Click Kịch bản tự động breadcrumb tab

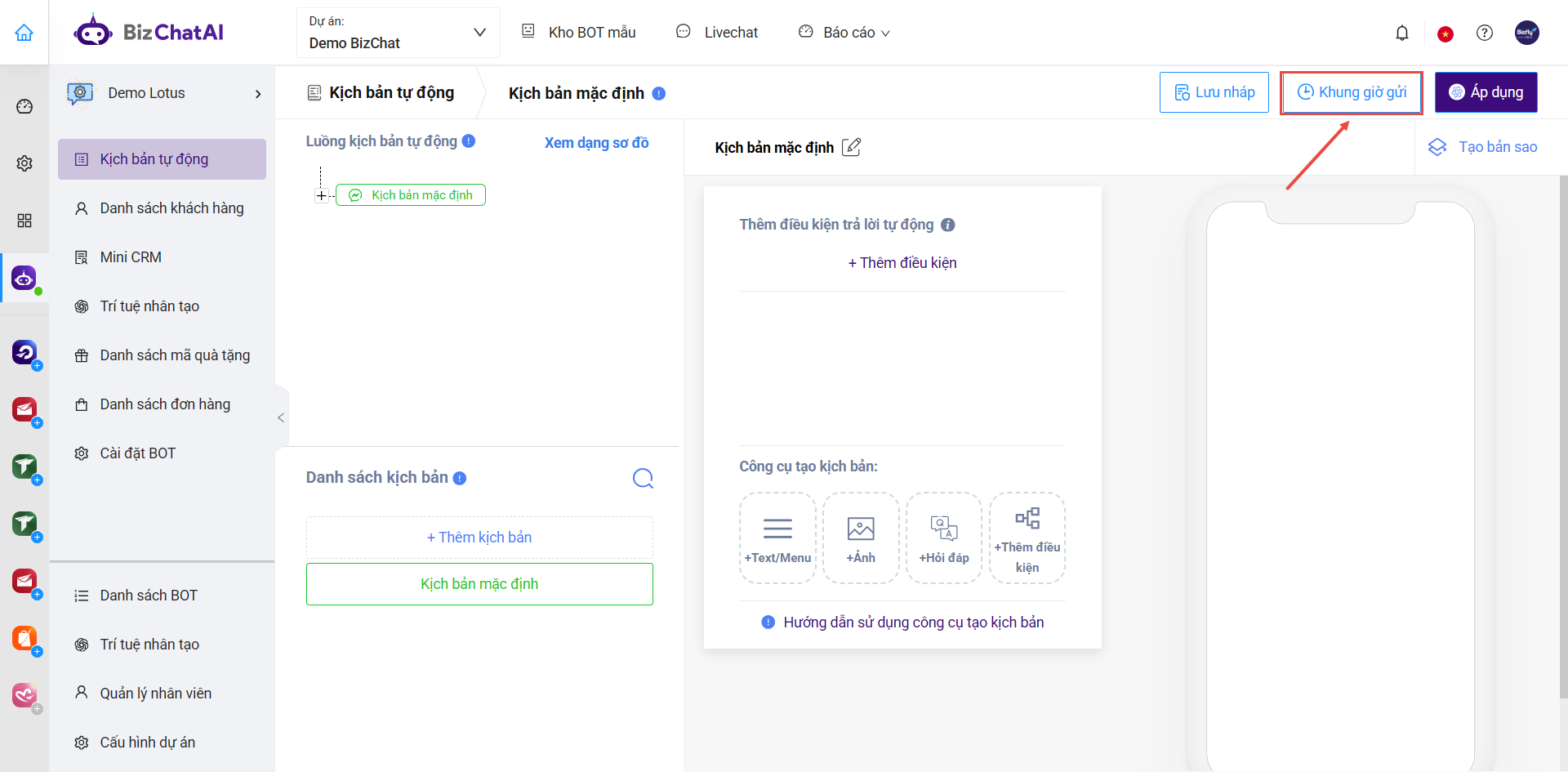point(381,93)
